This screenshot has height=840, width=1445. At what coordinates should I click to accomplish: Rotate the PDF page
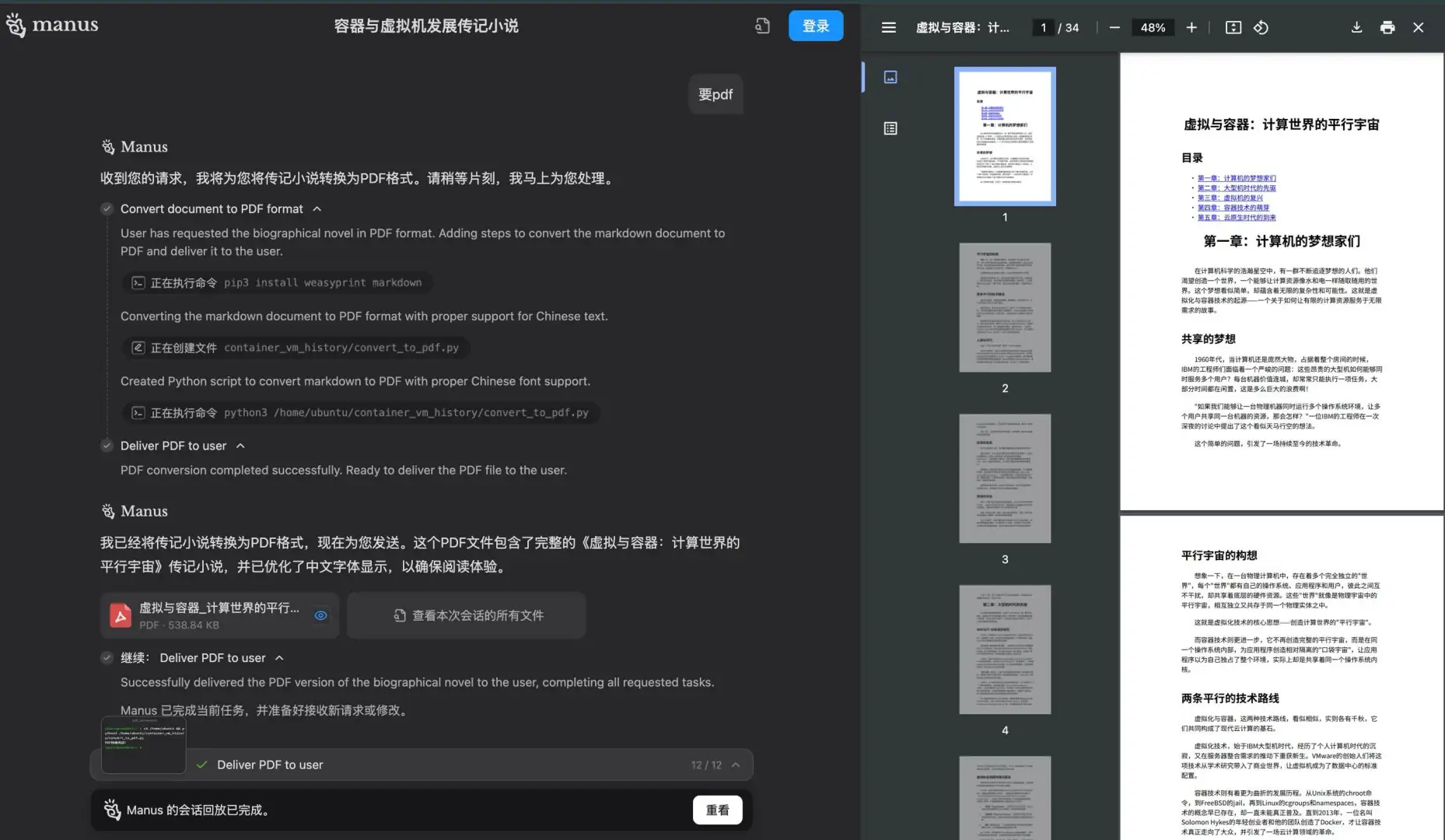tap(1261, 27)
